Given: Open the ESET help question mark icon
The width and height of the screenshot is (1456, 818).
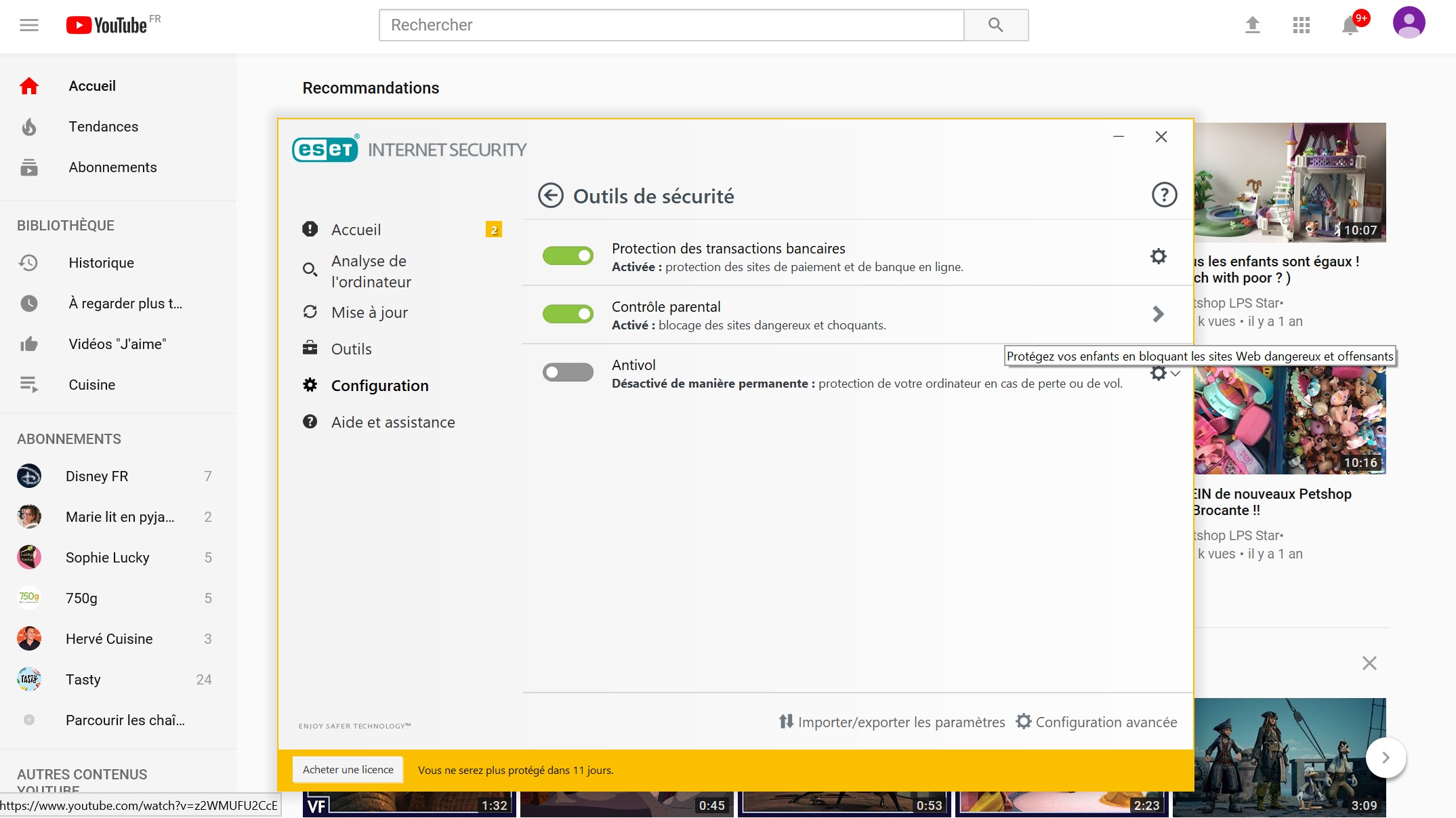Looking at the screenshot, I should click(x=1164, y=195).
